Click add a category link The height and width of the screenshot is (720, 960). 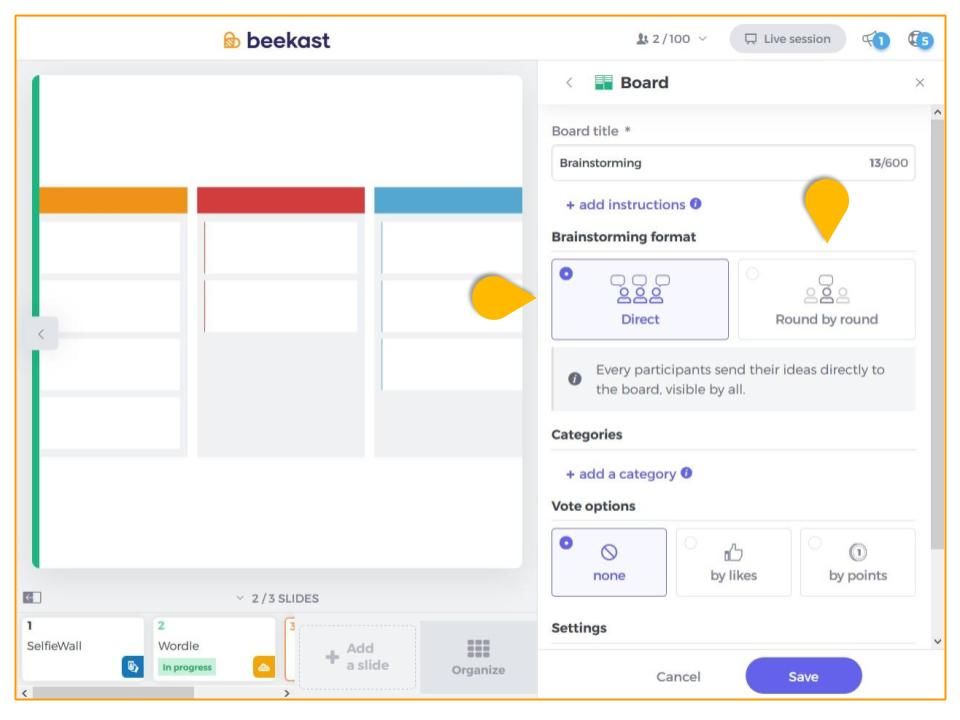tap(620, 474)
